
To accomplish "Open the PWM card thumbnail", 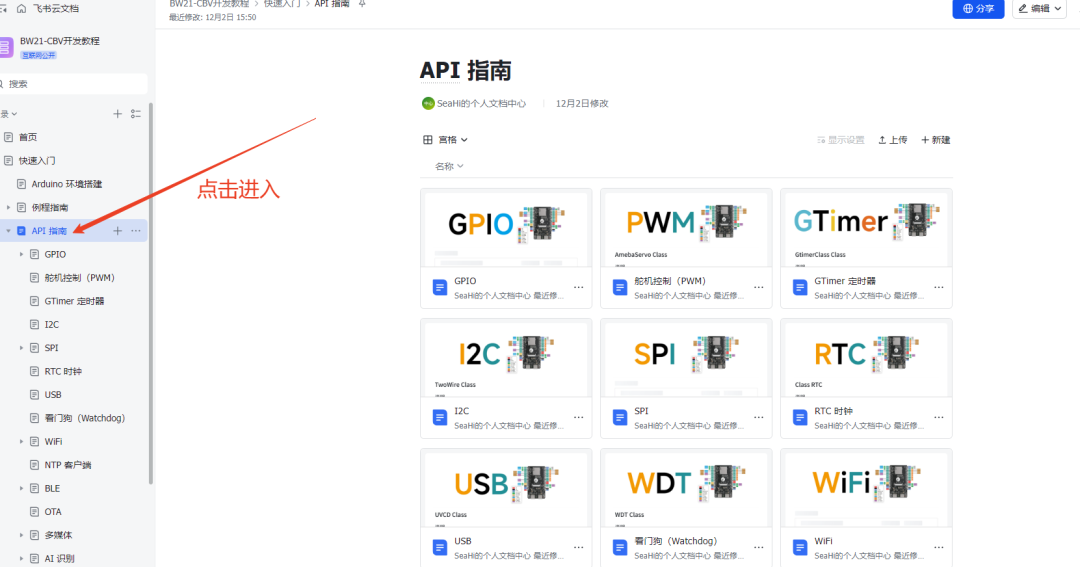I will (x=686, y=229).
